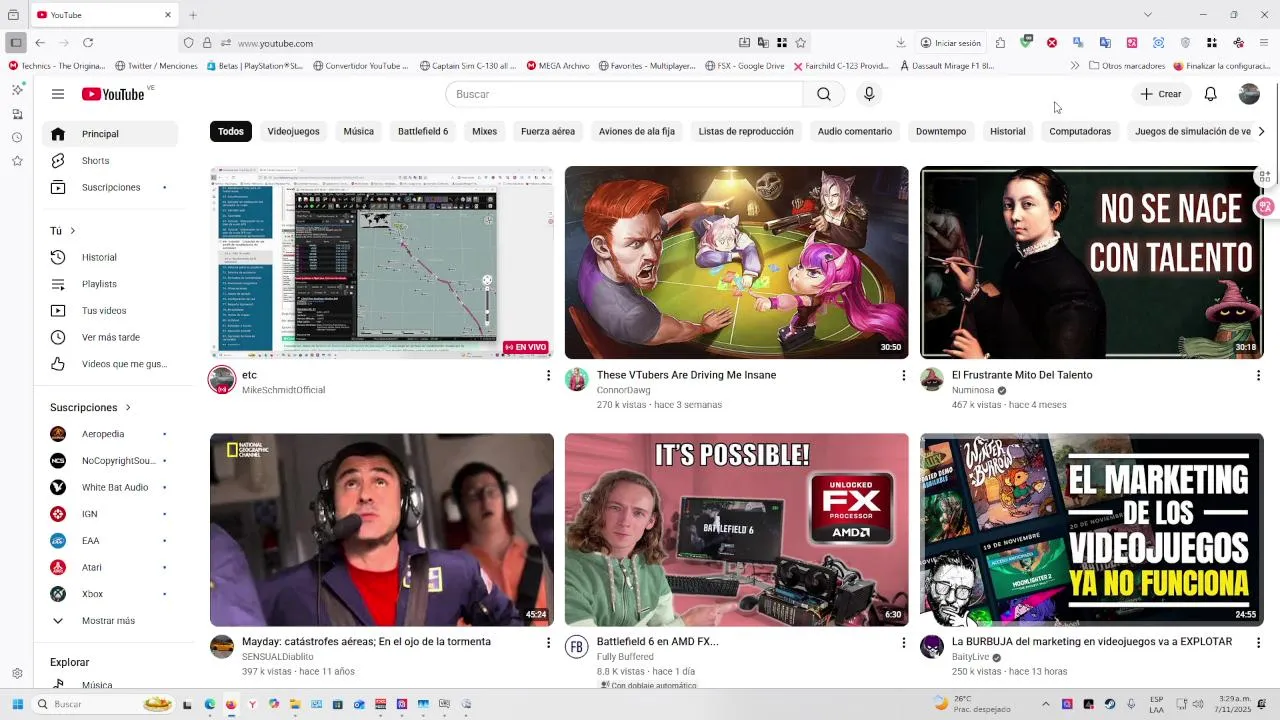Open the account avatar menu

(x=1249, y=94)
